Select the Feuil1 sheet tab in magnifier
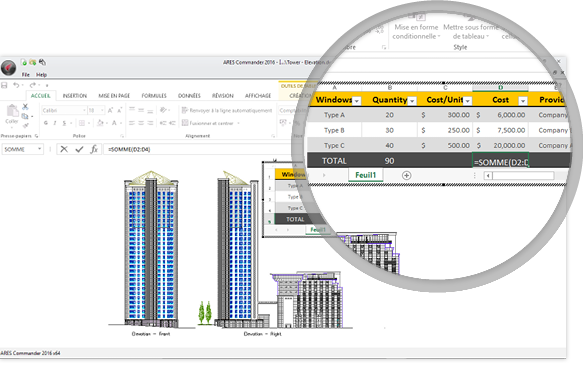 (365, 175)
